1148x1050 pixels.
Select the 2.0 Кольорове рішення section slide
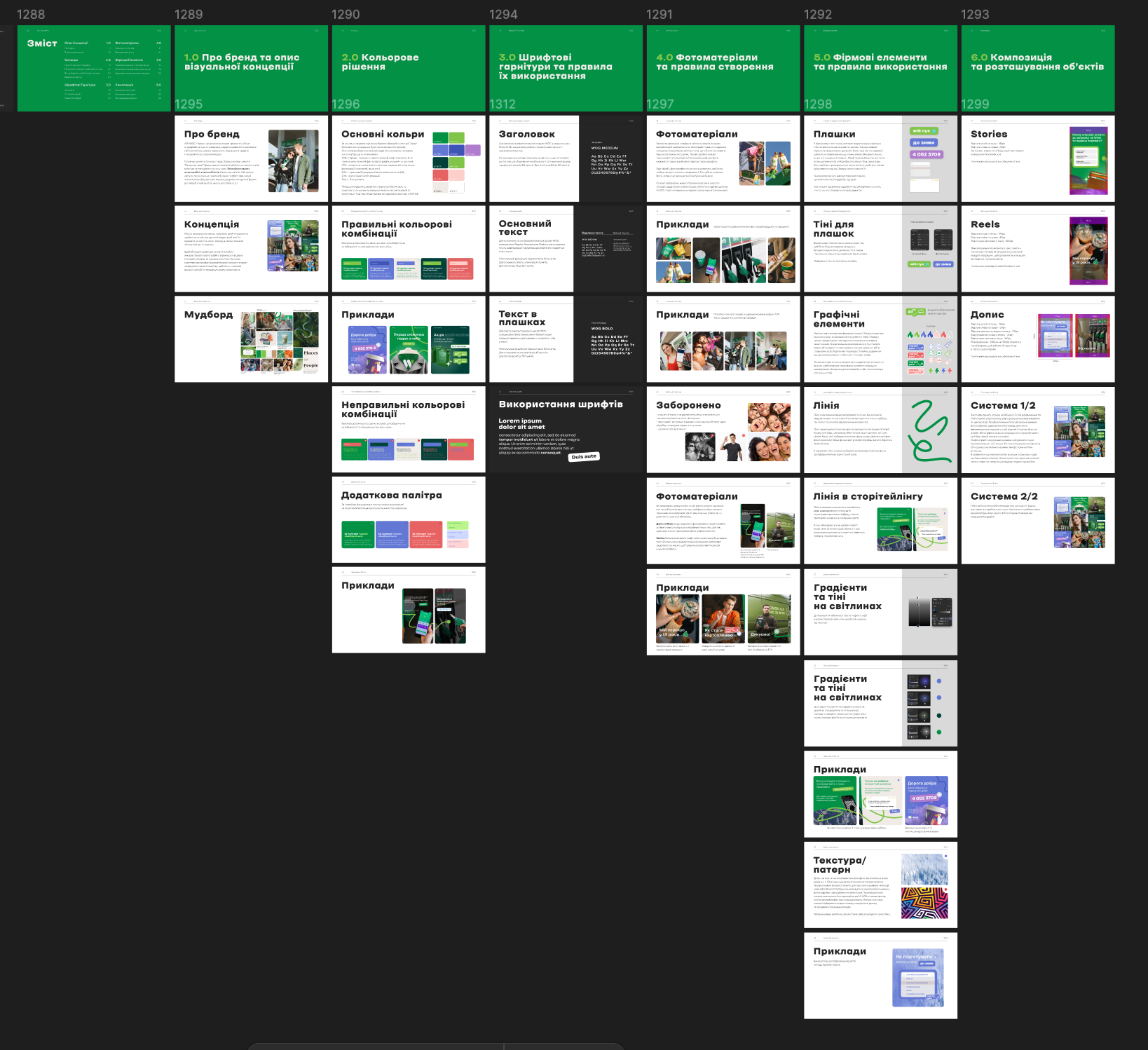pyautogui.click(x=408, y=68)
